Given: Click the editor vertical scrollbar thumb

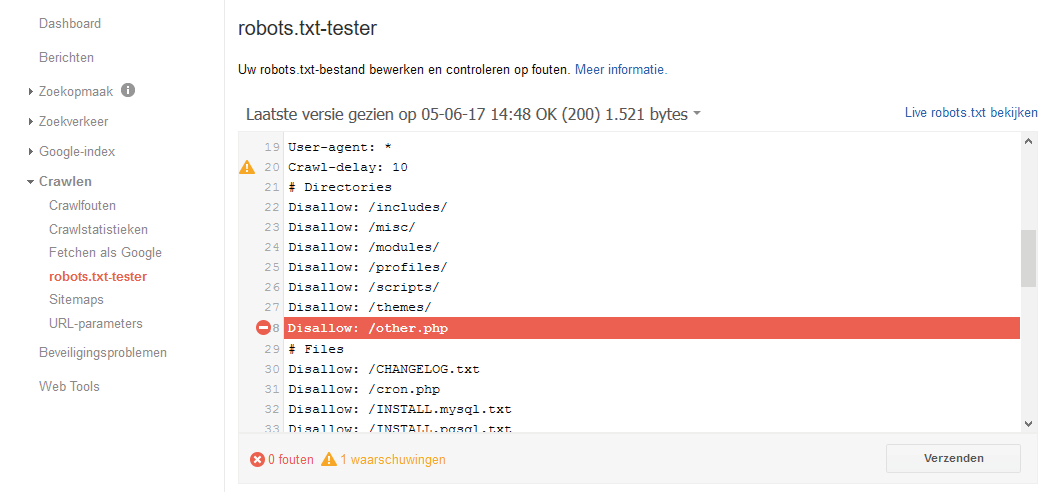Looking at the screenshot, I should point(1028,258).
